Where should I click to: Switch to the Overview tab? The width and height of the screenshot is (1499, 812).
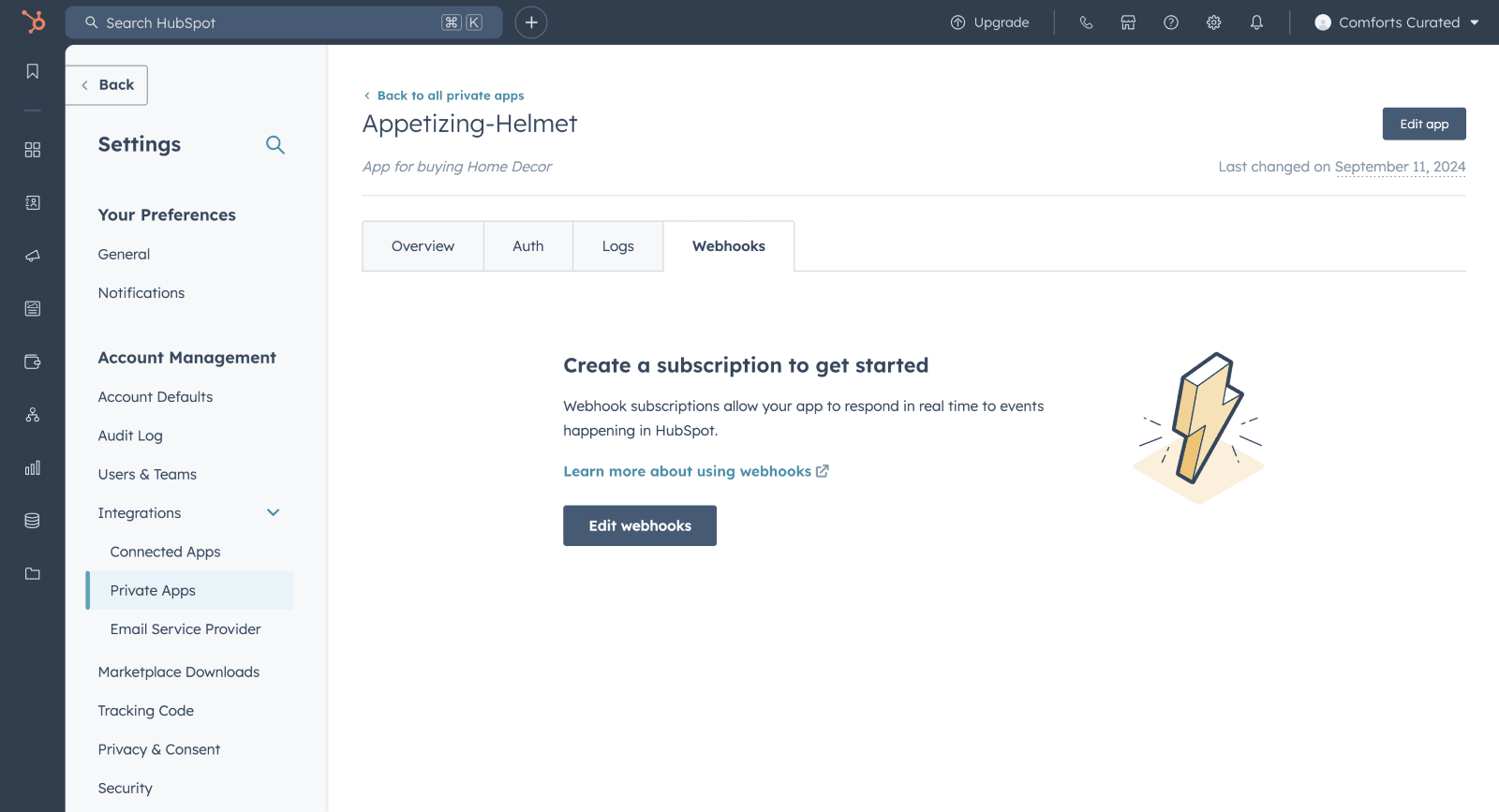[x=423, y=246]
